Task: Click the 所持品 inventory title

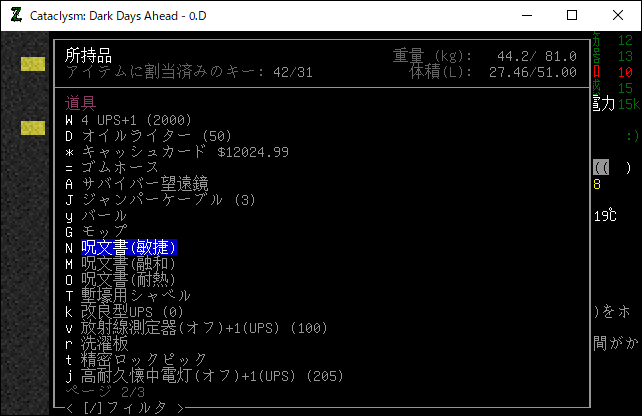Action: pyautogui.click(x=89, y=55)
